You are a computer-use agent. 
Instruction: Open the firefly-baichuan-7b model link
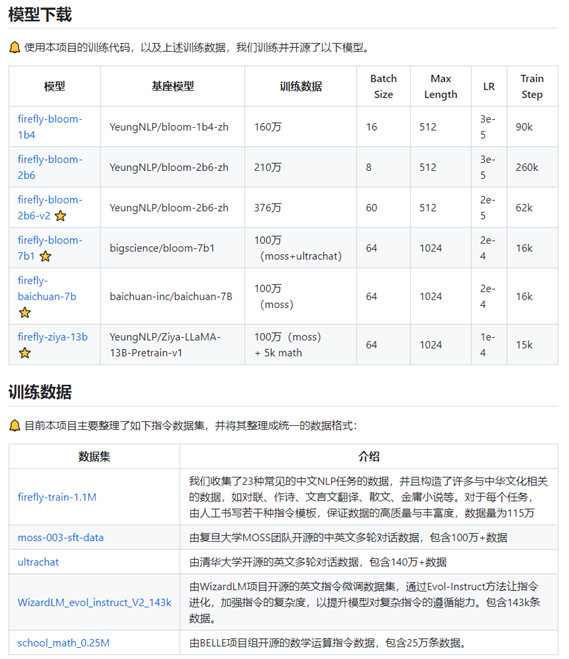click(x=47, y=288)
